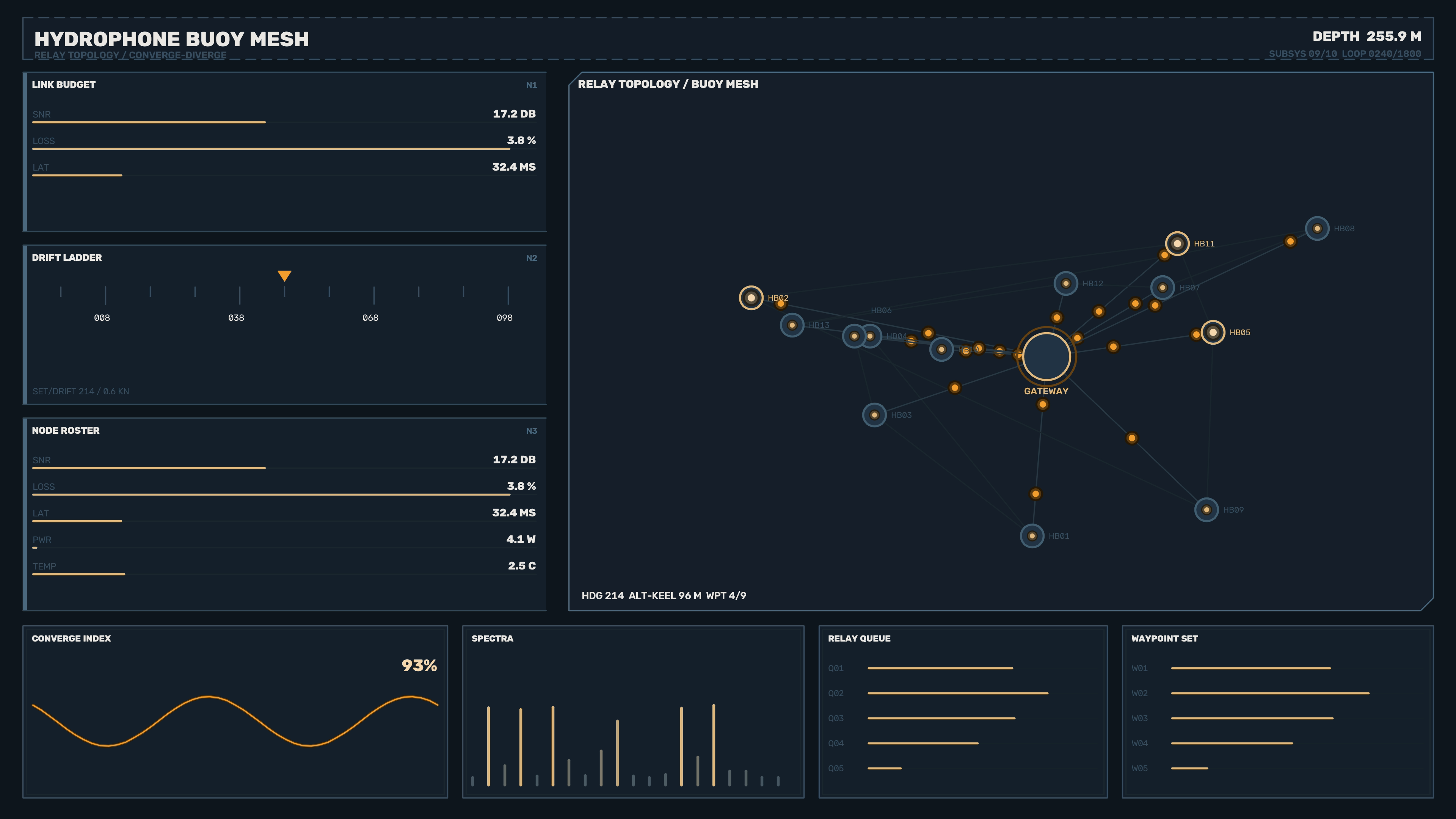Image resolution: width=1456 pixels, height=819 pixels.
Task: Select buoy node HB01
Action: [1031, 536]
